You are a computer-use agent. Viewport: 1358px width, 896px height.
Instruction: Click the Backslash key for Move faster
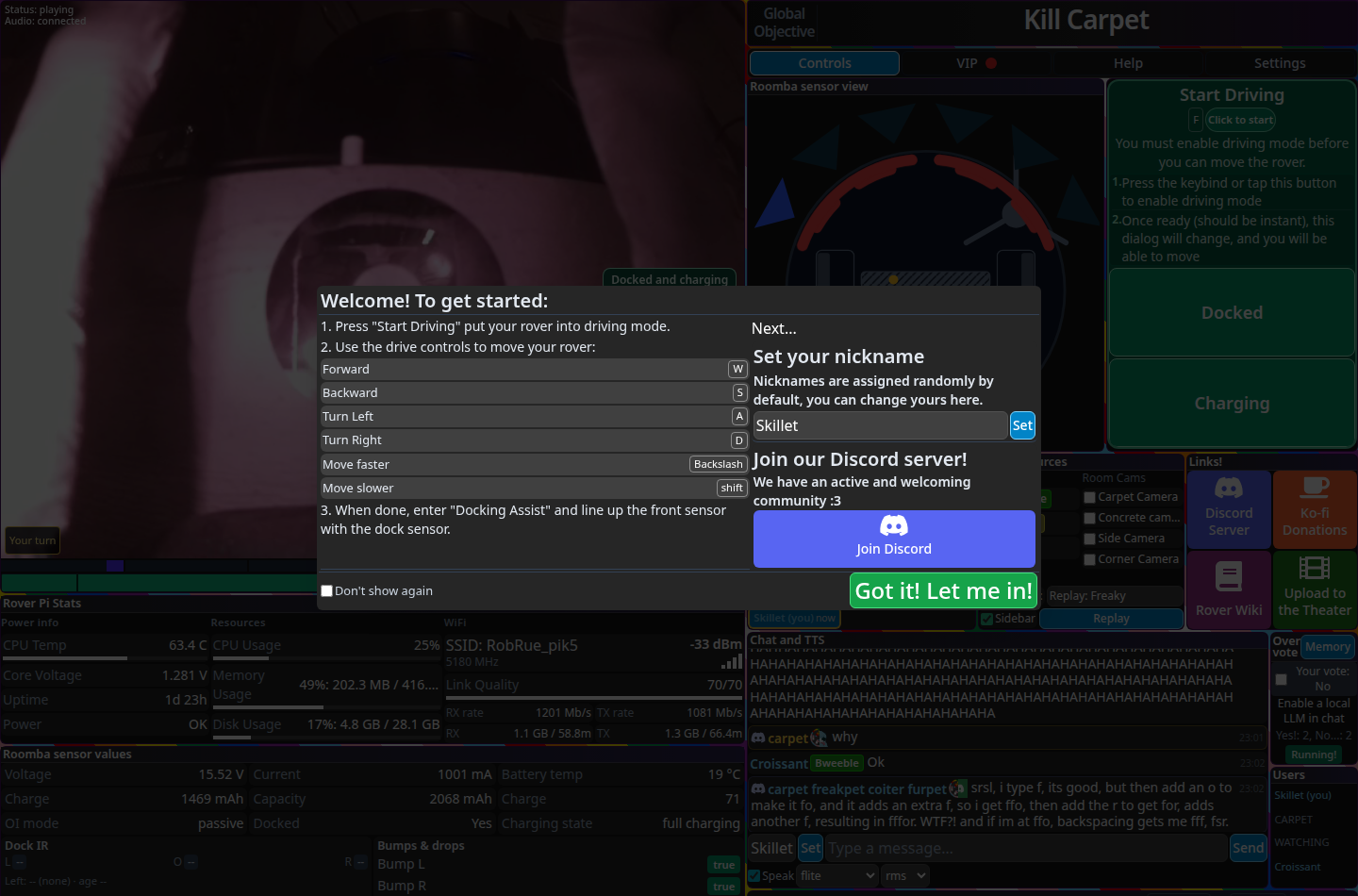[x=719, y=464]
